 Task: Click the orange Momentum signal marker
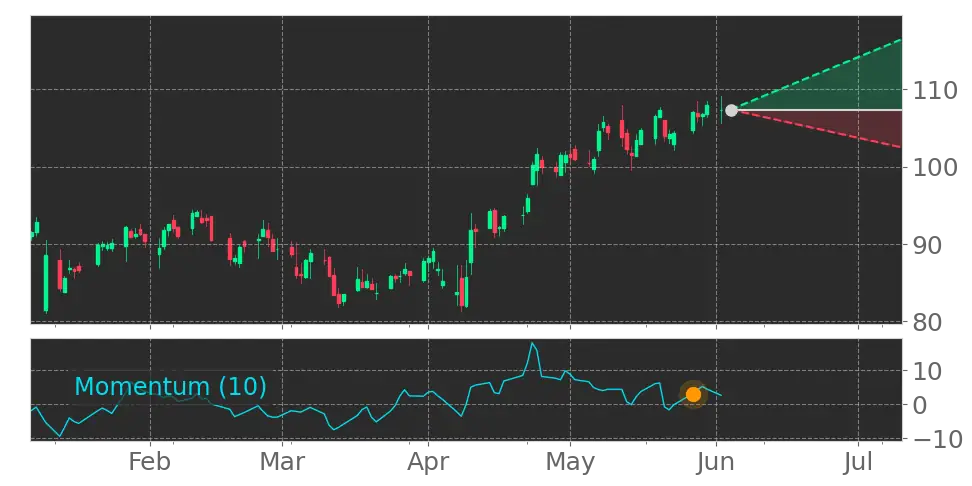(x=694, y=394)
